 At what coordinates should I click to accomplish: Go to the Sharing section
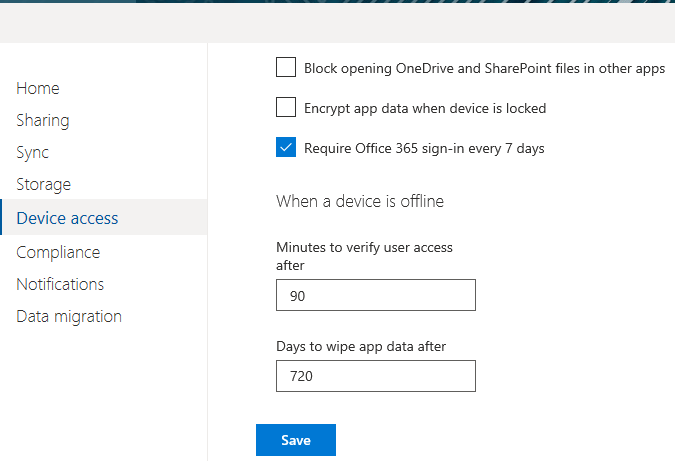43,121
